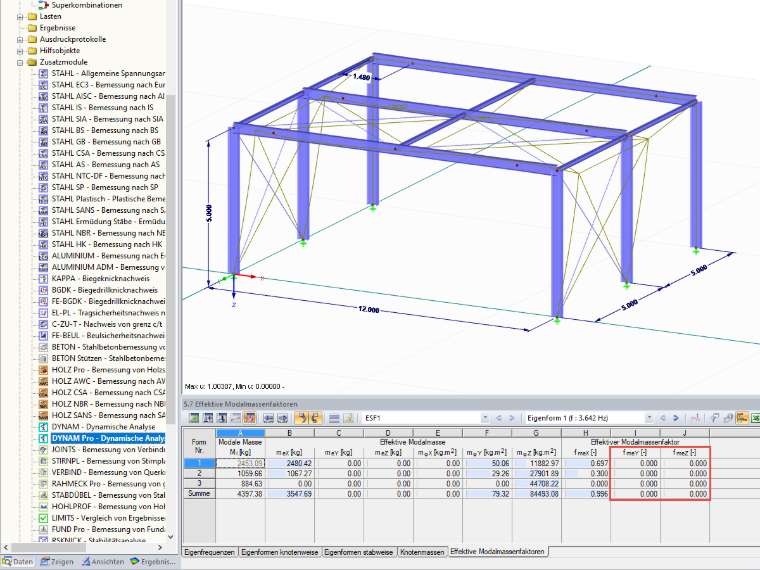Click first table toolbar icon left of ESF1
The image size is (760, 570).
[x=194, y=418]
